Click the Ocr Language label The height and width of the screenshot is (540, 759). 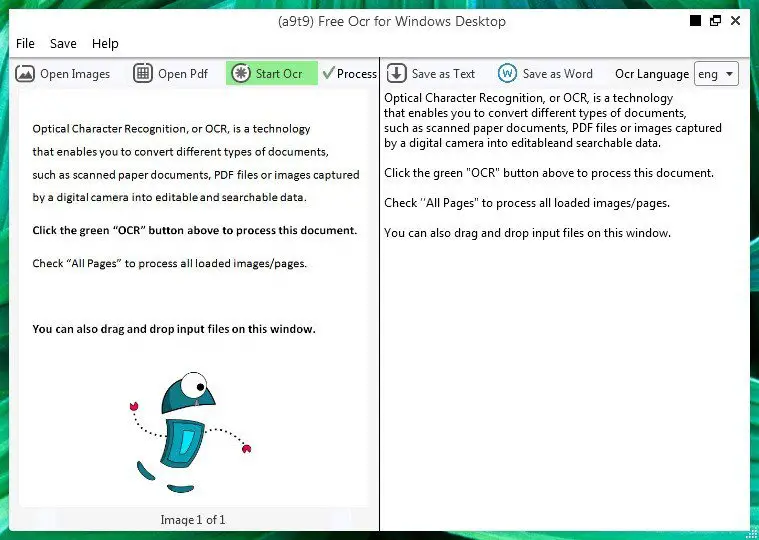click(x=652, y=74)
